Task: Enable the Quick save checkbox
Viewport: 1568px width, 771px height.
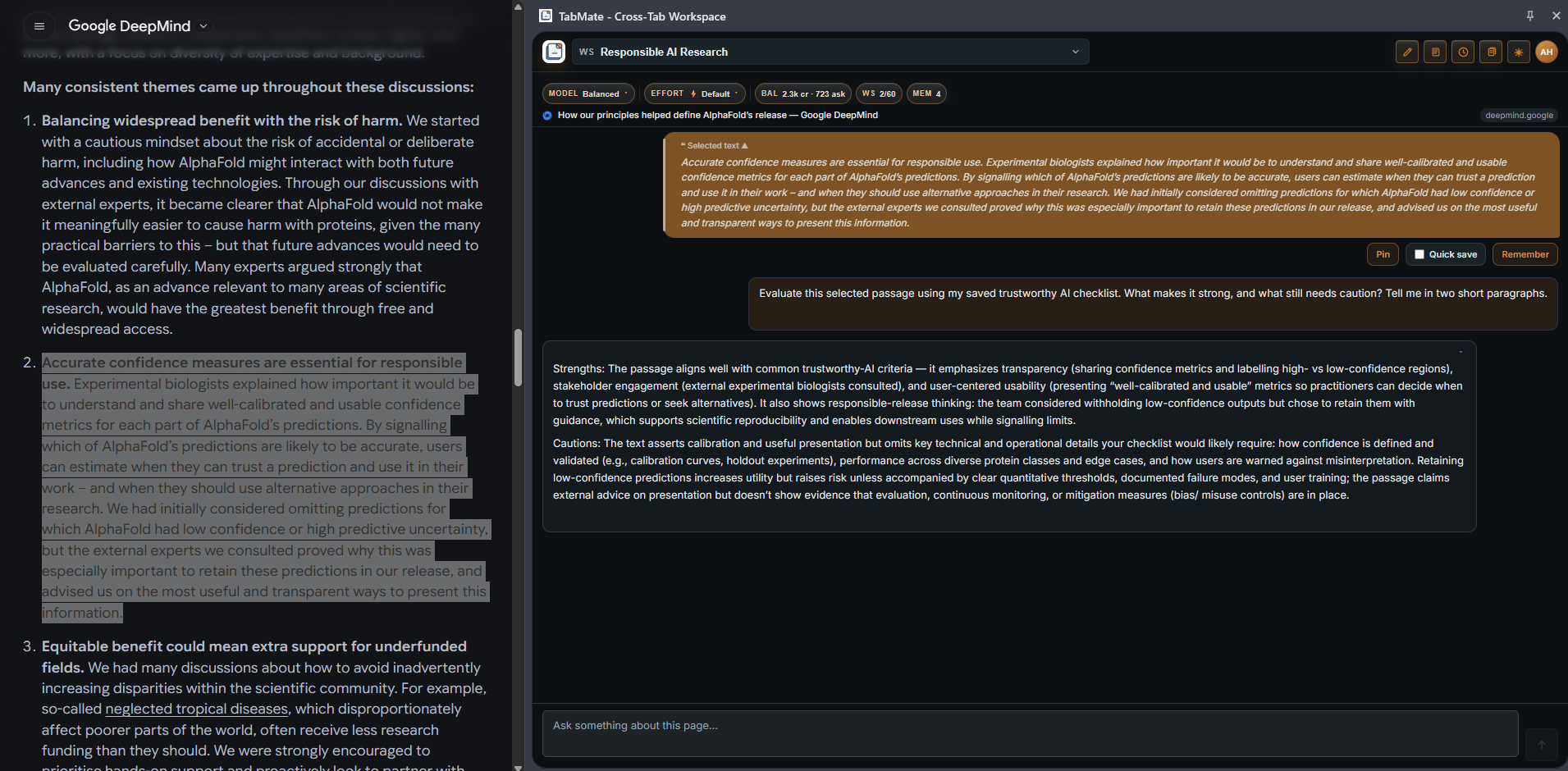Action: (x=1419, y=254)
